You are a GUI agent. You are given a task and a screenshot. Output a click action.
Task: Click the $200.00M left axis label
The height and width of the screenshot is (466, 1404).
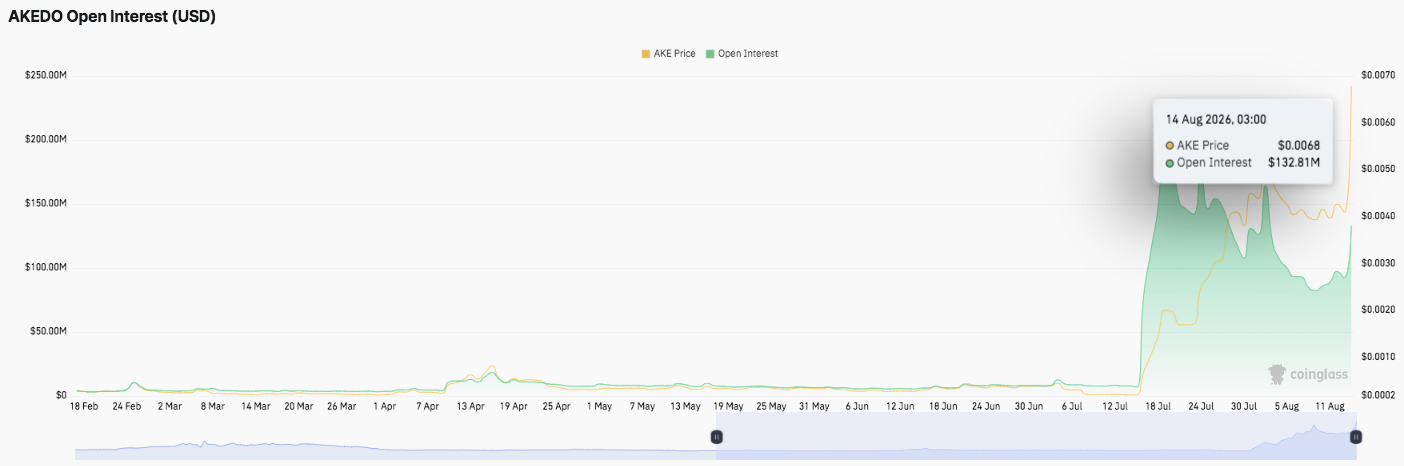[x=46, y=140]
